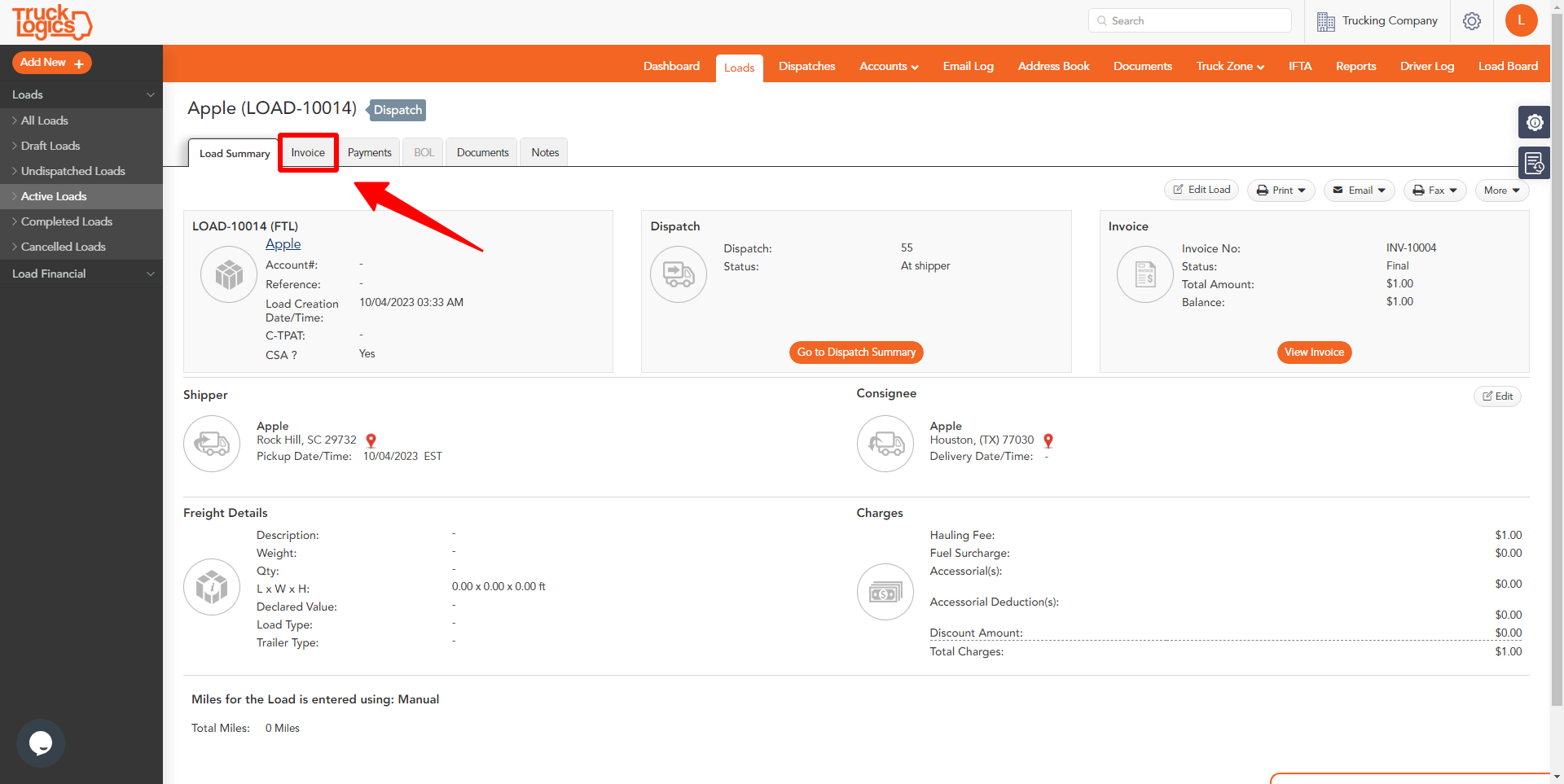
Task: Expand the Truck Zone dropdown menu
Action: [x=1229, y=66]
